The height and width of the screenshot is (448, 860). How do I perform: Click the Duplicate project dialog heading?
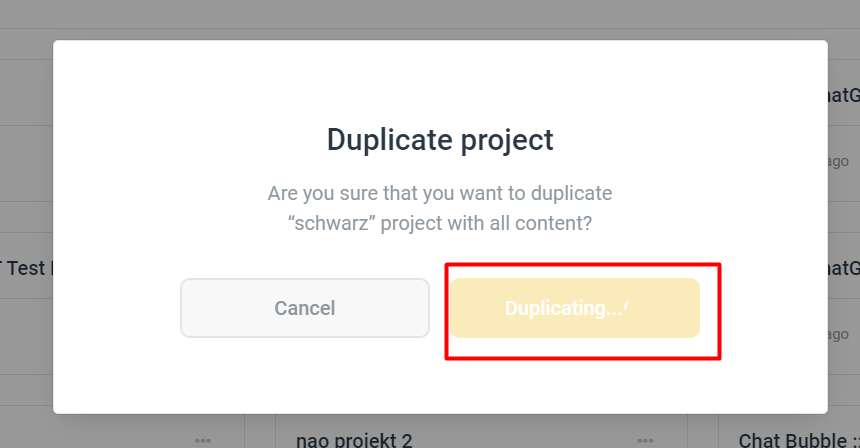[x=440, y=139]
